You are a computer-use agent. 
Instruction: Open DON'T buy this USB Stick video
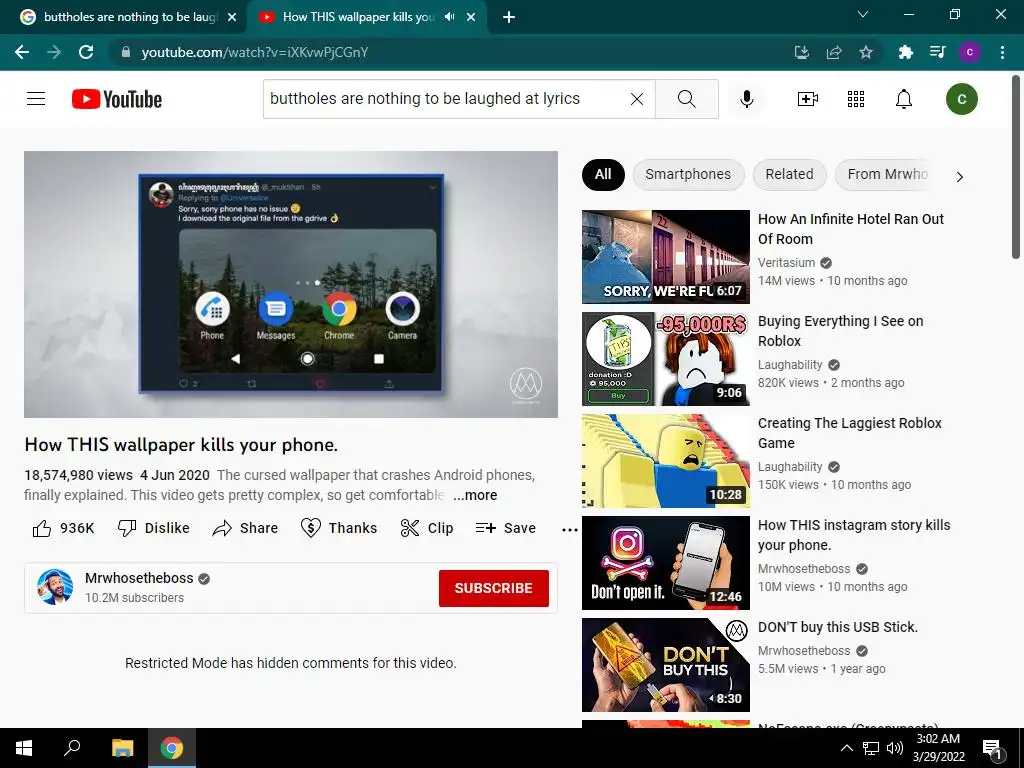pos(838,627)
